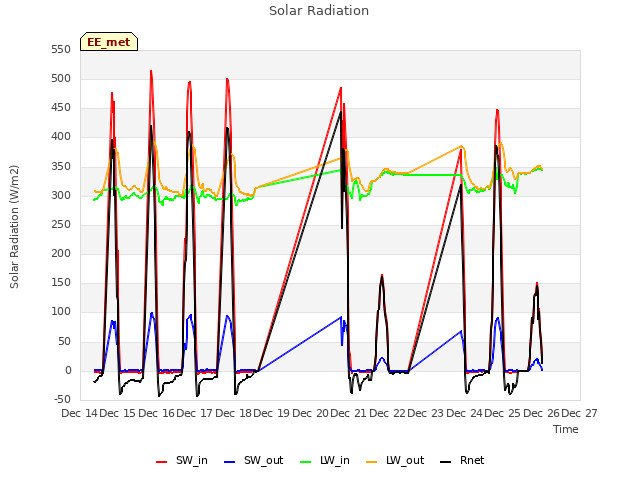This screenshot has height=480, width=640.
Task: Click the 100 y-axis tick label
Action: point(61,312)
